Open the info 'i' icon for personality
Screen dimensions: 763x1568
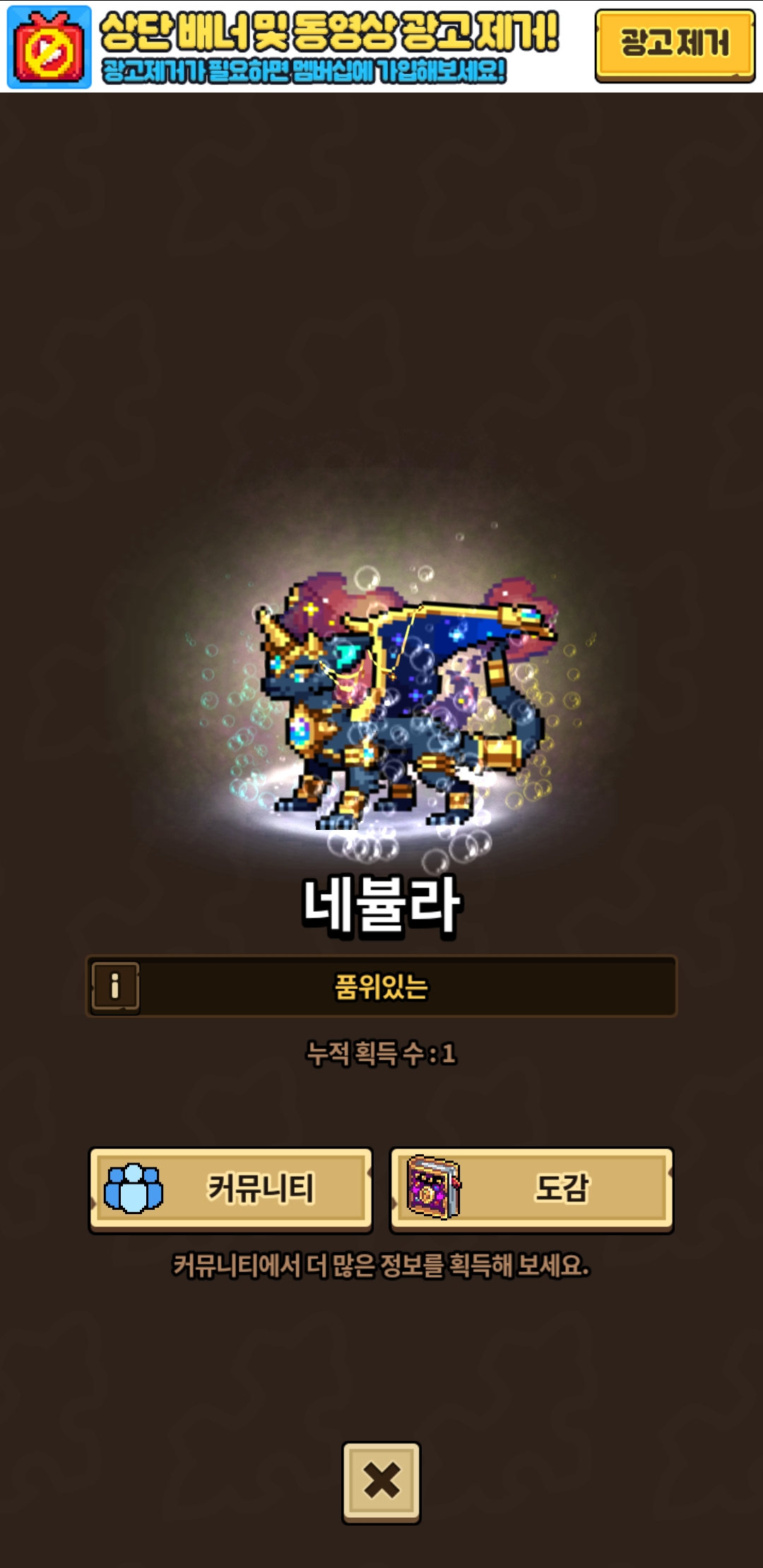click(x=115, y=986)
